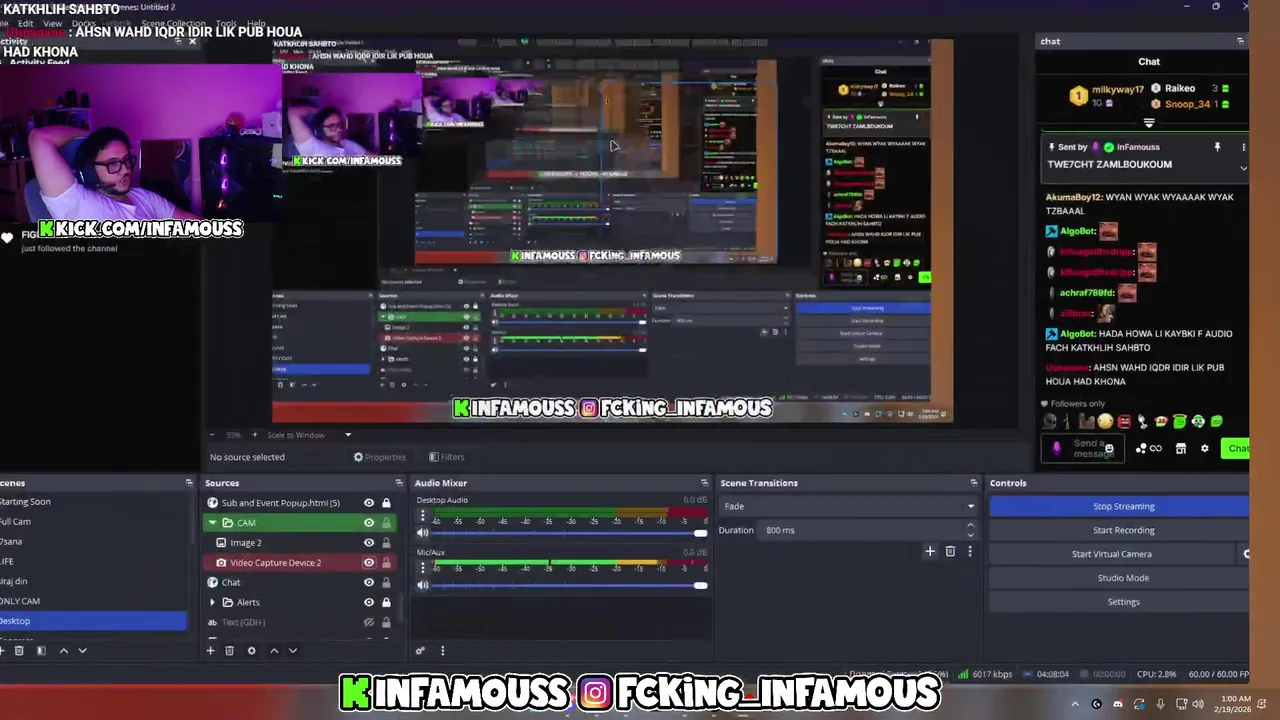Select the Starting Soon scene
Image resolution: width=1280 pixels, height=720 pixels.
92,502
